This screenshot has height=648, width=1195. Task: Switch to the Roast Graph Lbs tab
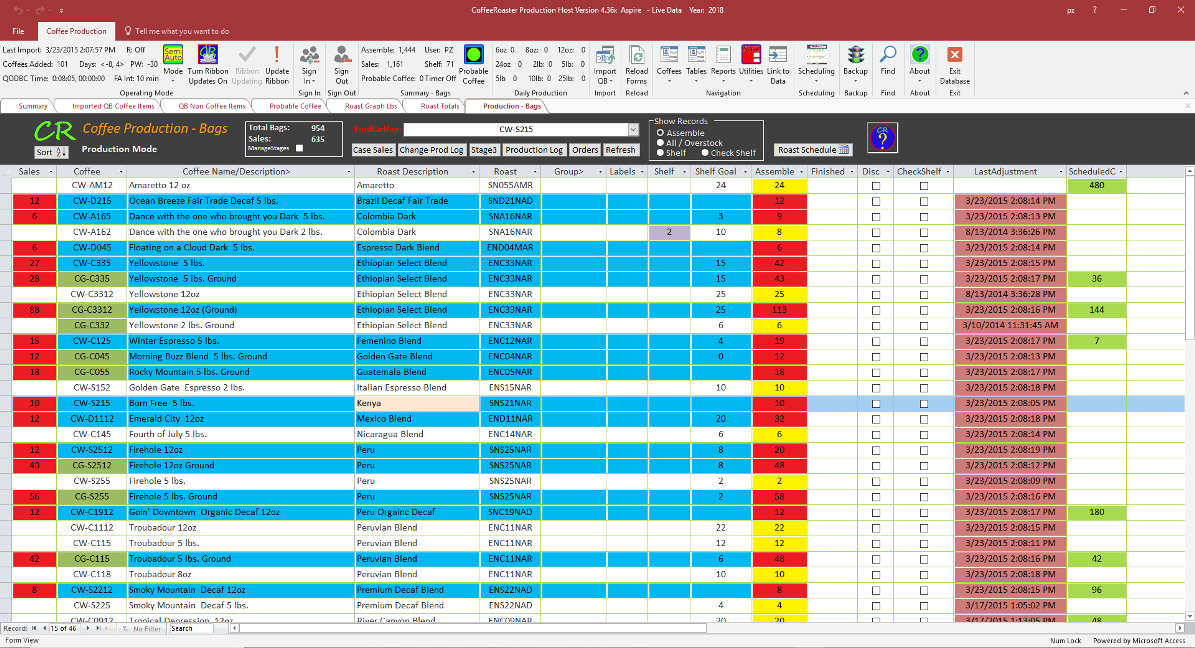[x=370, y=106]
